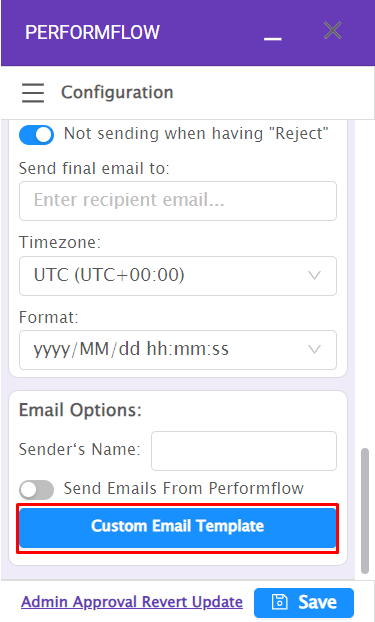375x622 pixels.
Task: Click the chevron arrow in the Format field
Action: [314, 349]
